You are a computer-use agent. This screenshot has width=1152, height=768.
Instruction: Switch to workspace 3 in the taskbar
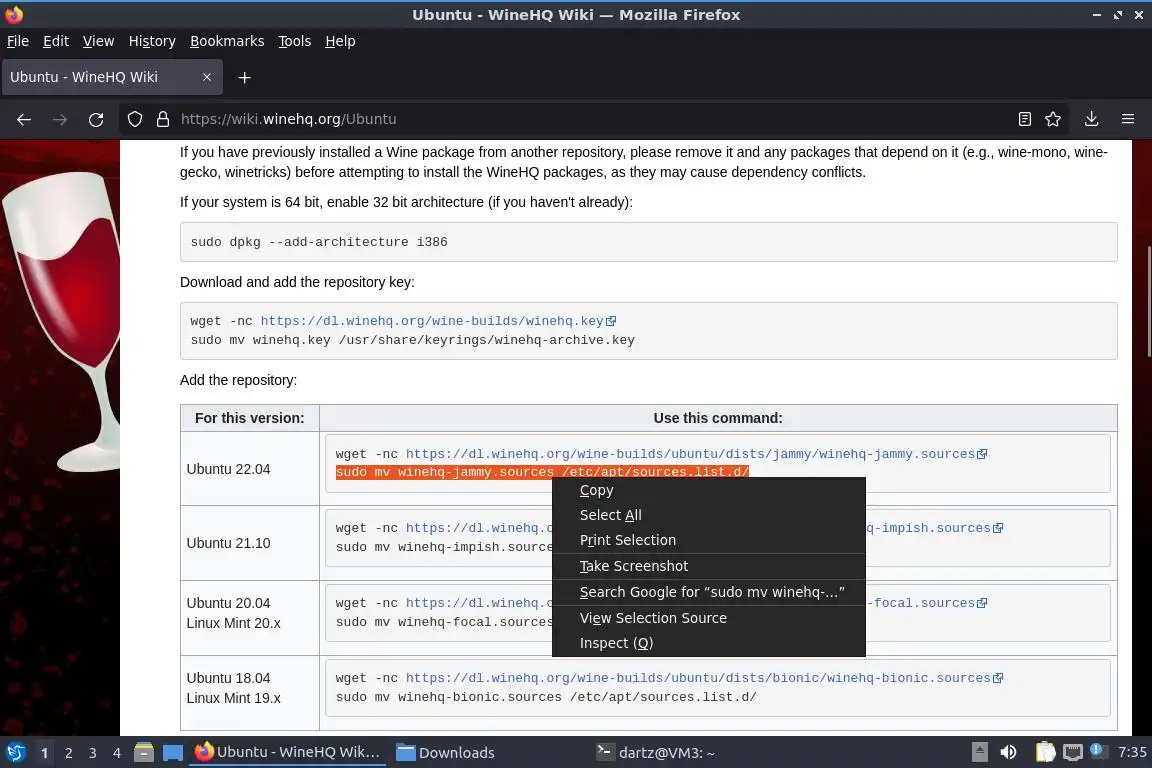pyautogui.click(x=93, y=753)
